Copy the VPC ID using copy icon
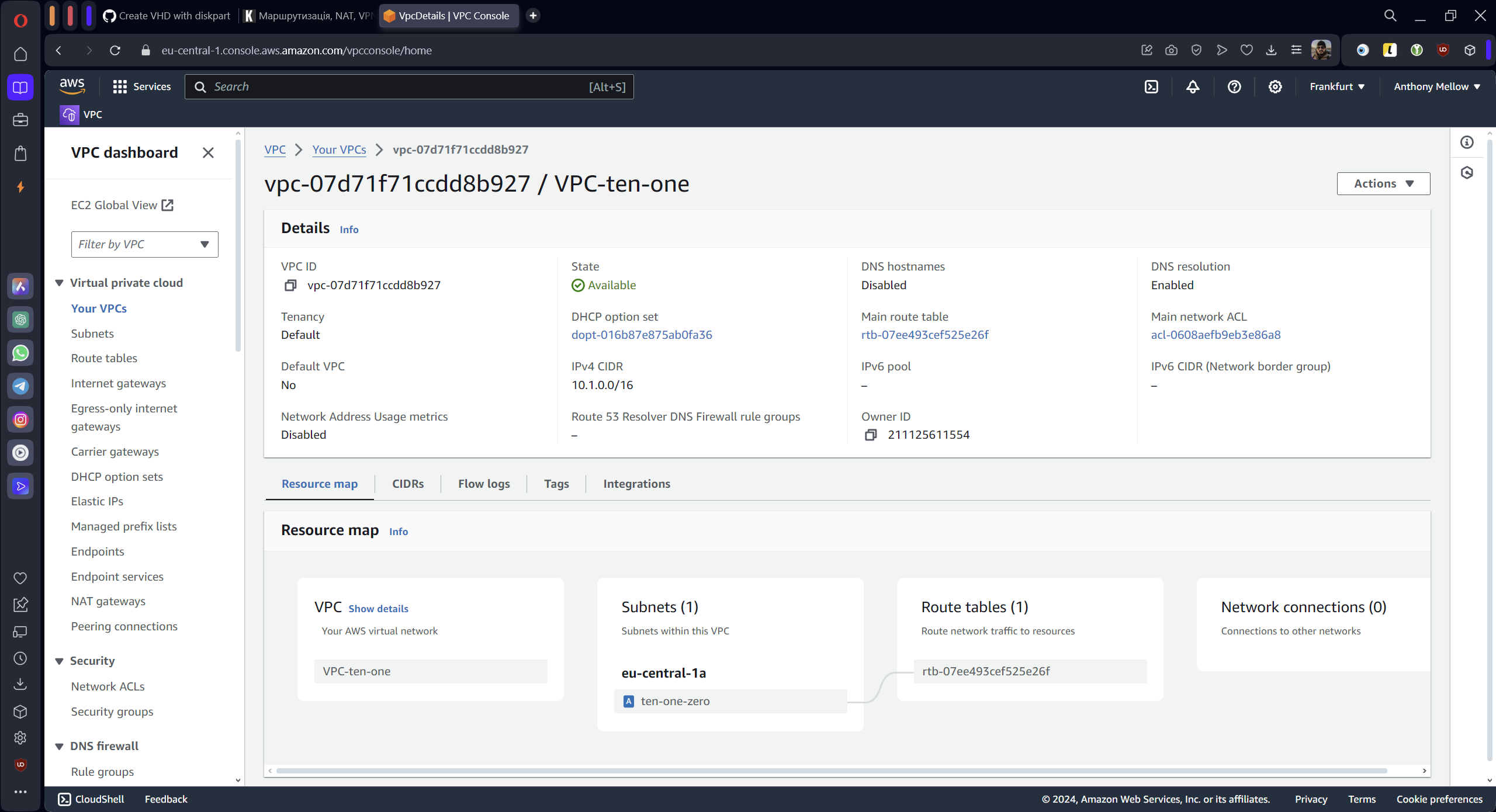The height and width of the screenshot is (812, 1496). click(290, 285)
